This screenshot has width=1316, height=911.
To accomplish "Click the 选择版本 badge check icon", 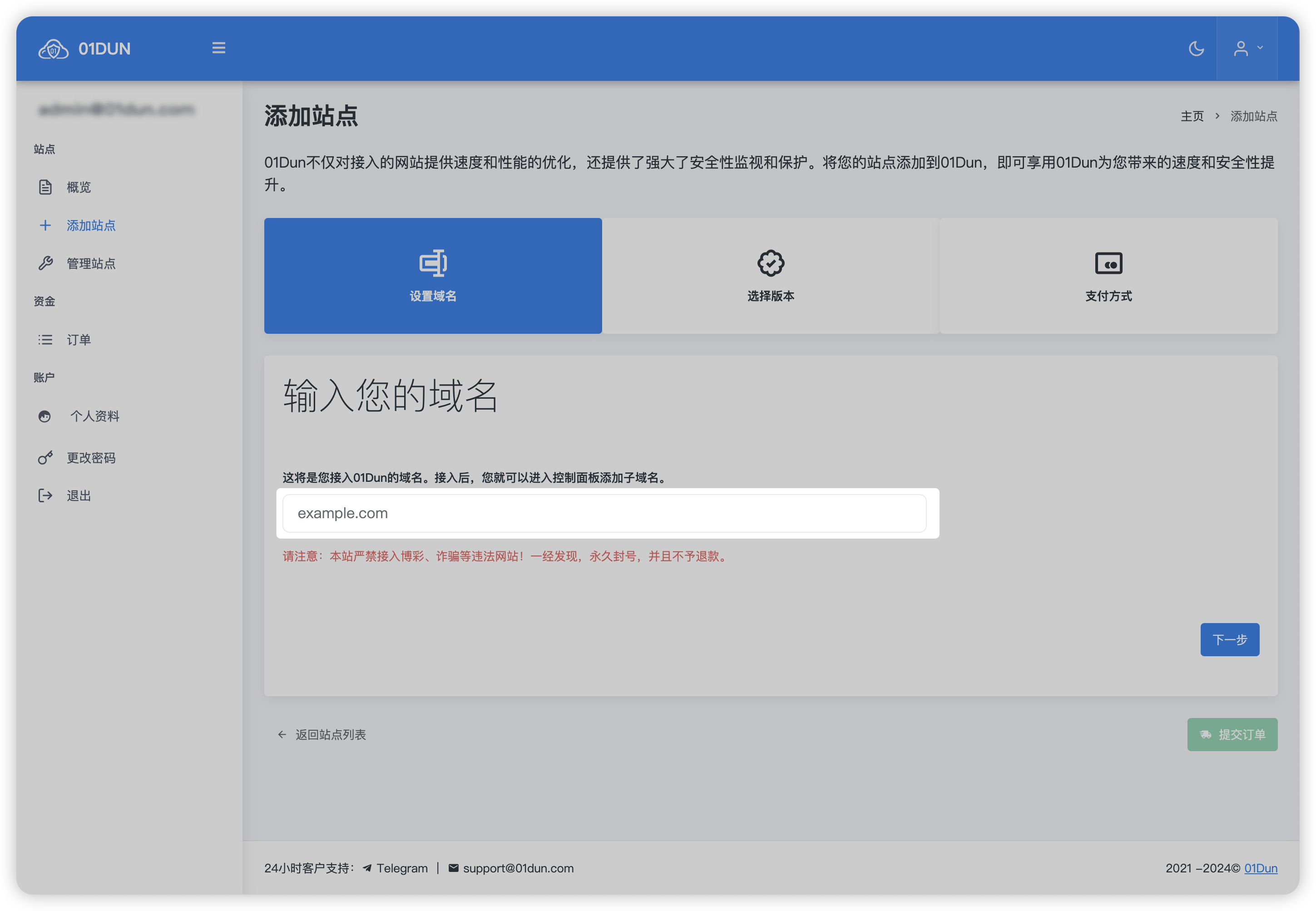I will 771,263.
